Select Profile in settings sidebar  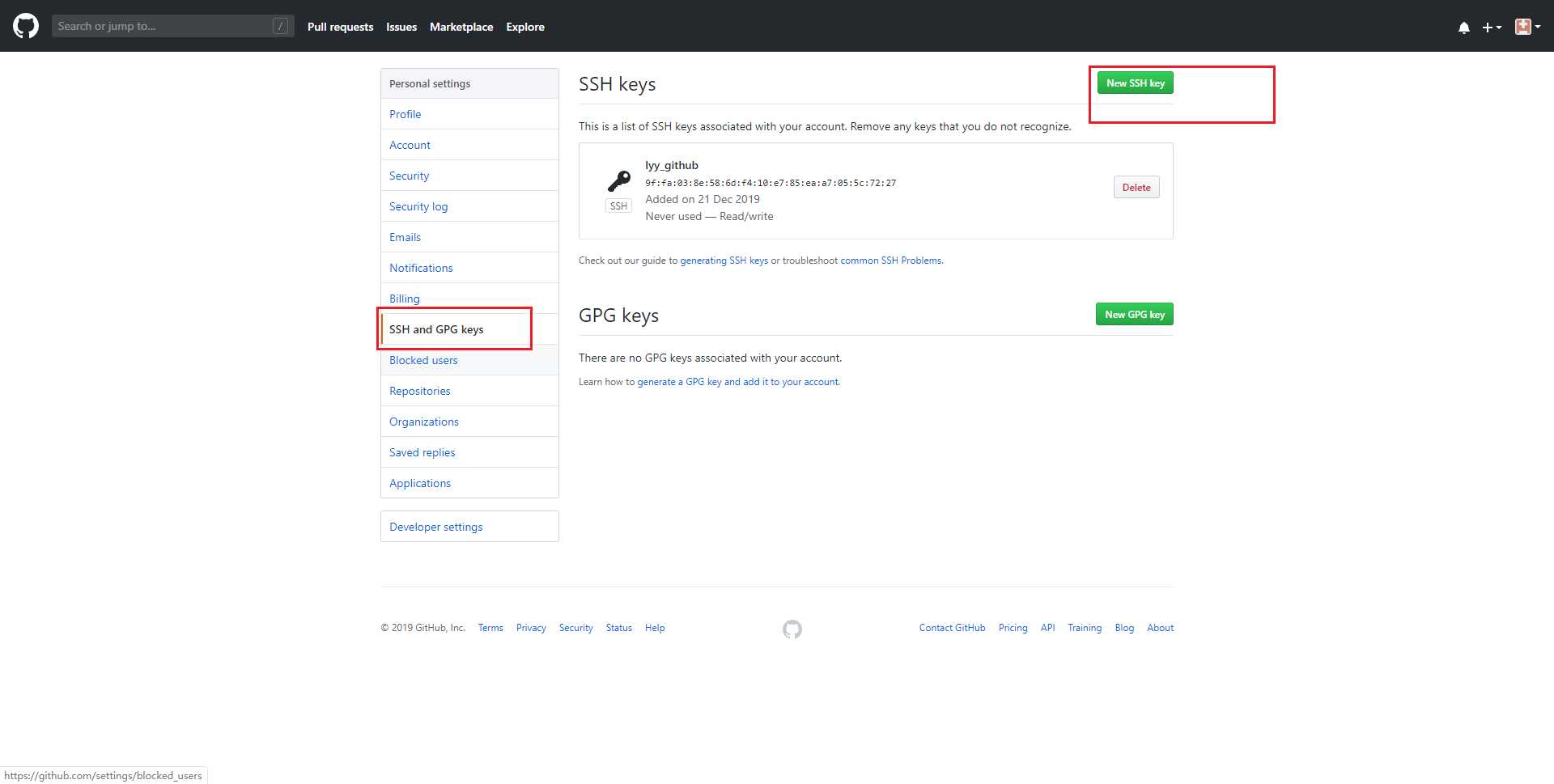point(469,114)
